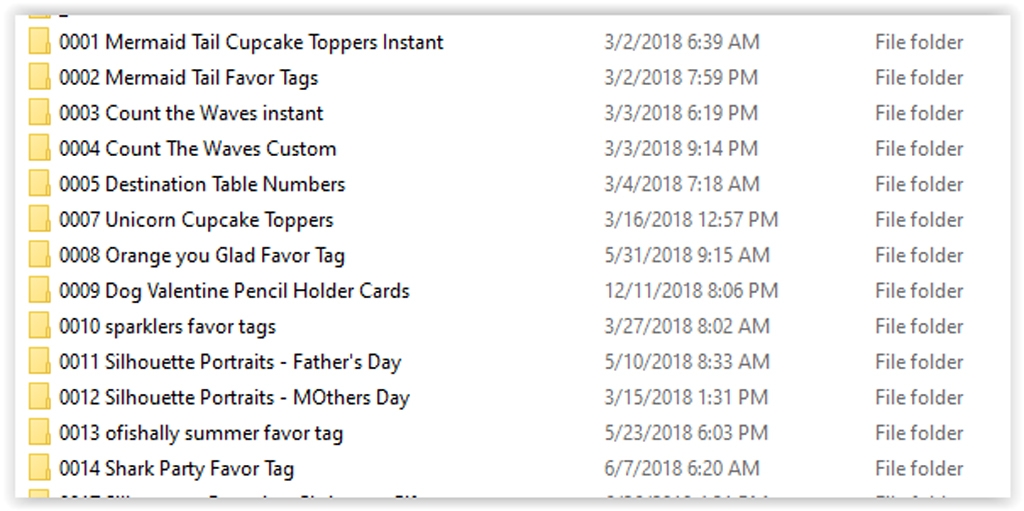Click the 12/11/2018 8:06 PM modified date

691,291
